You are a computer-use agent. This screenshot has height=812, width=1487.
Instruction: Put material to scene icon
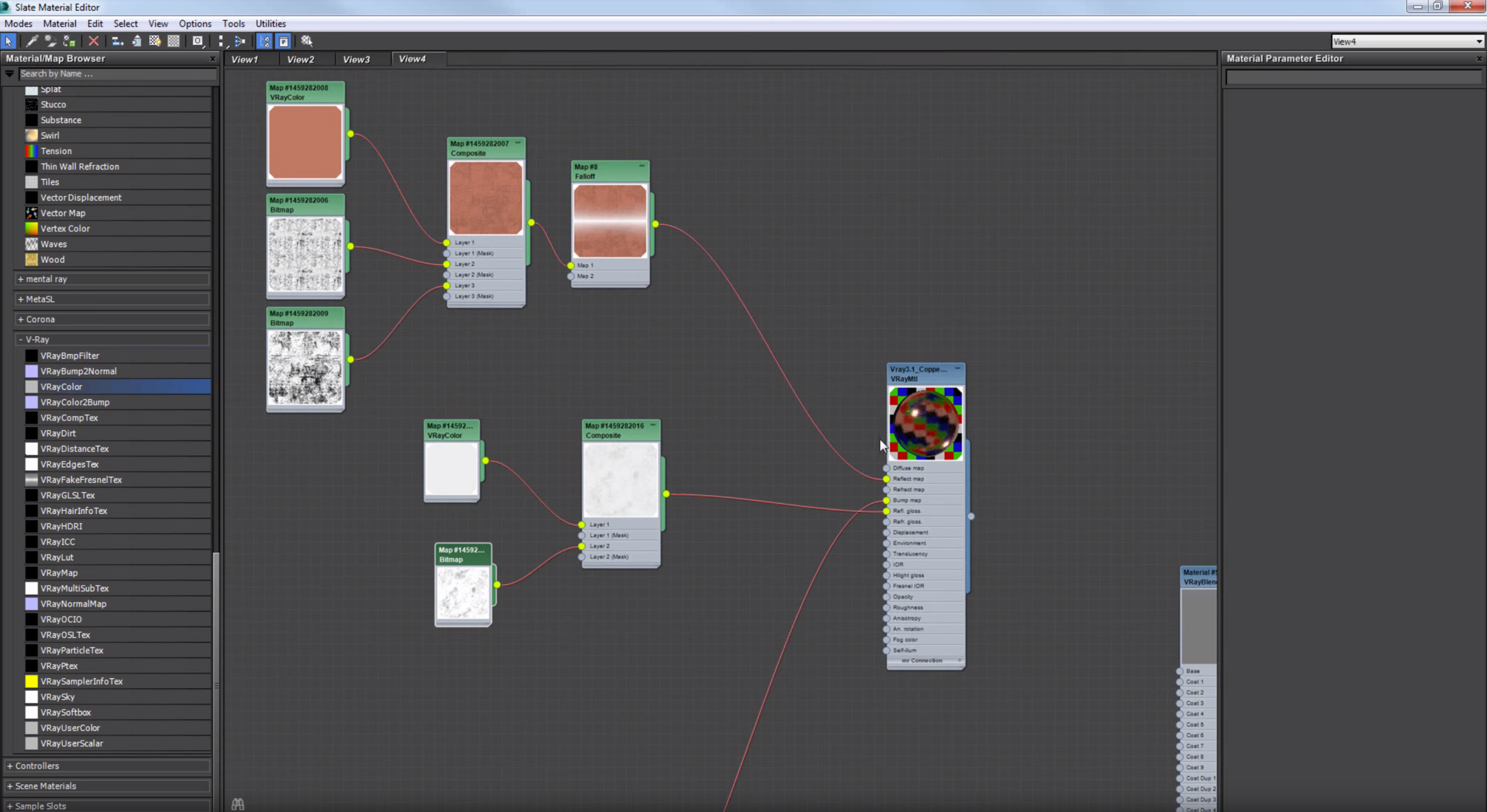(x=51, y=41)
